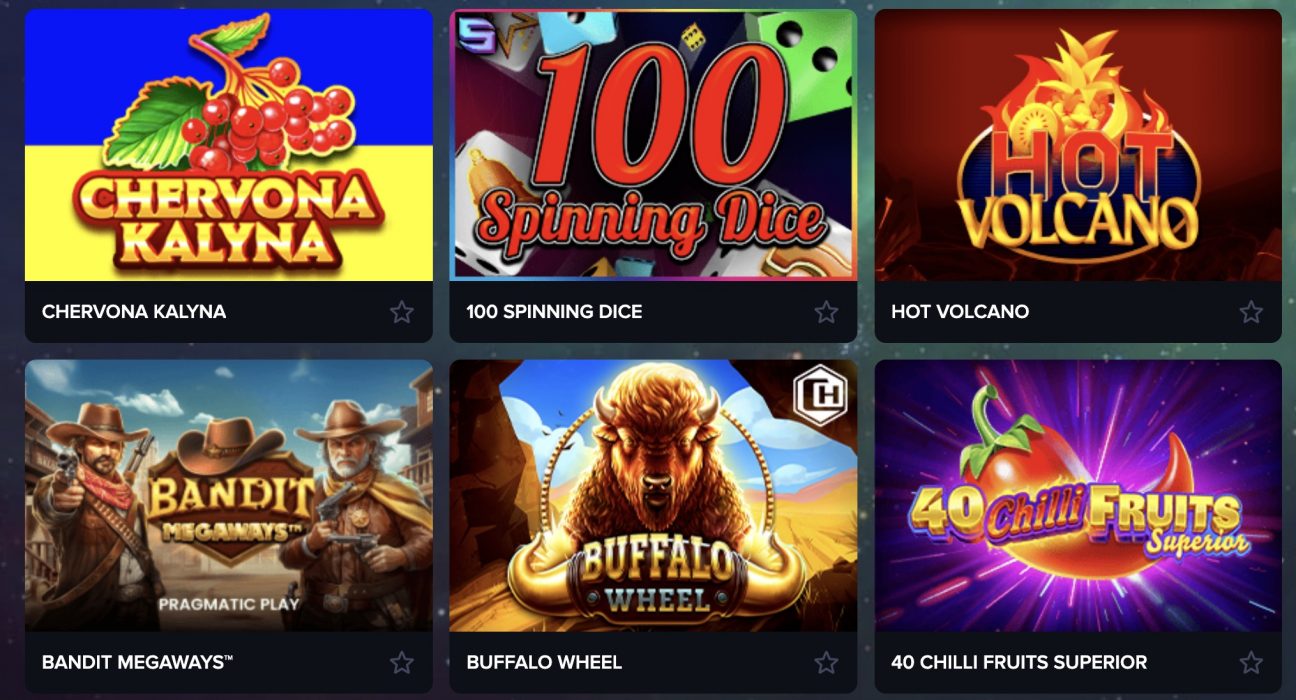Click the HOT VOLCANO title label

[x=960, y=312]
